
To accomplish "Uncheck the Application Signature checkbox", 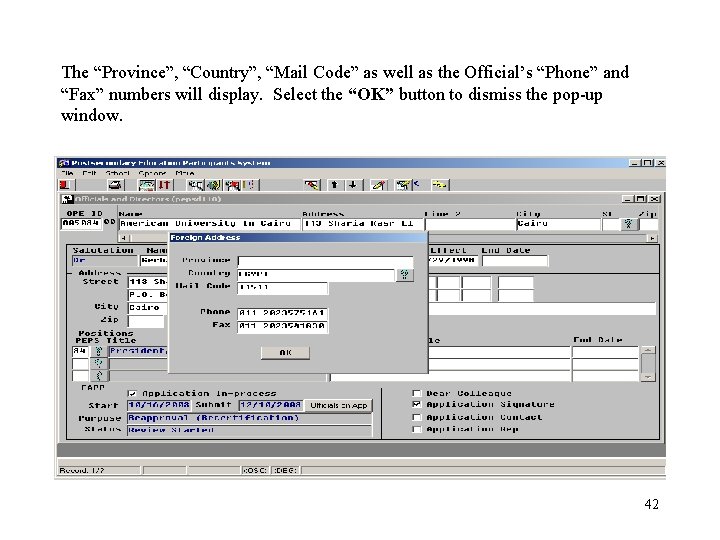I will point(416,405).
